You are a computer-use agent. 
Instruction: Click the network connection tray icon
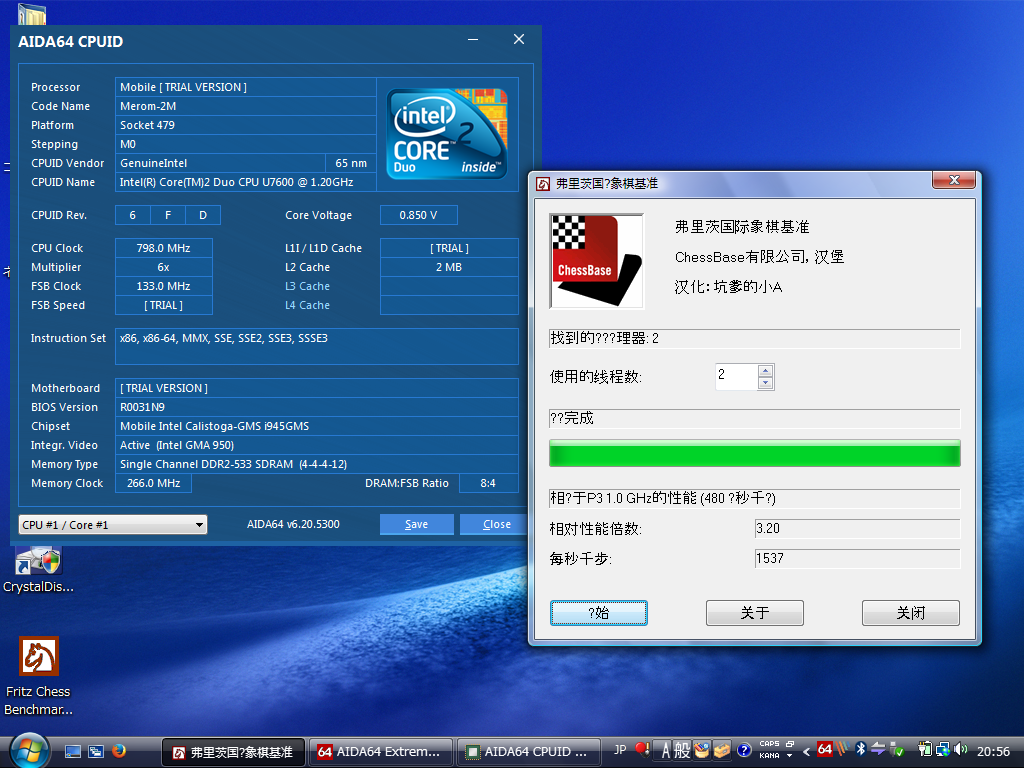(943, 750)
